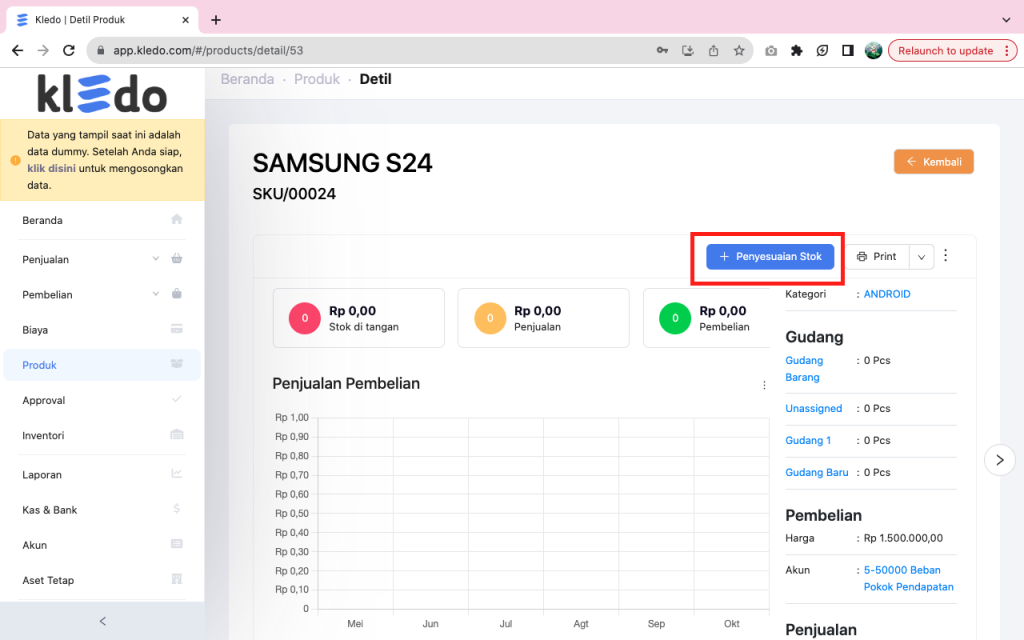Image resolution: width=1024 pixels, height=640 pixels.
Task: Select Produk in the sidebar
Action: click(x=102, y=365)
